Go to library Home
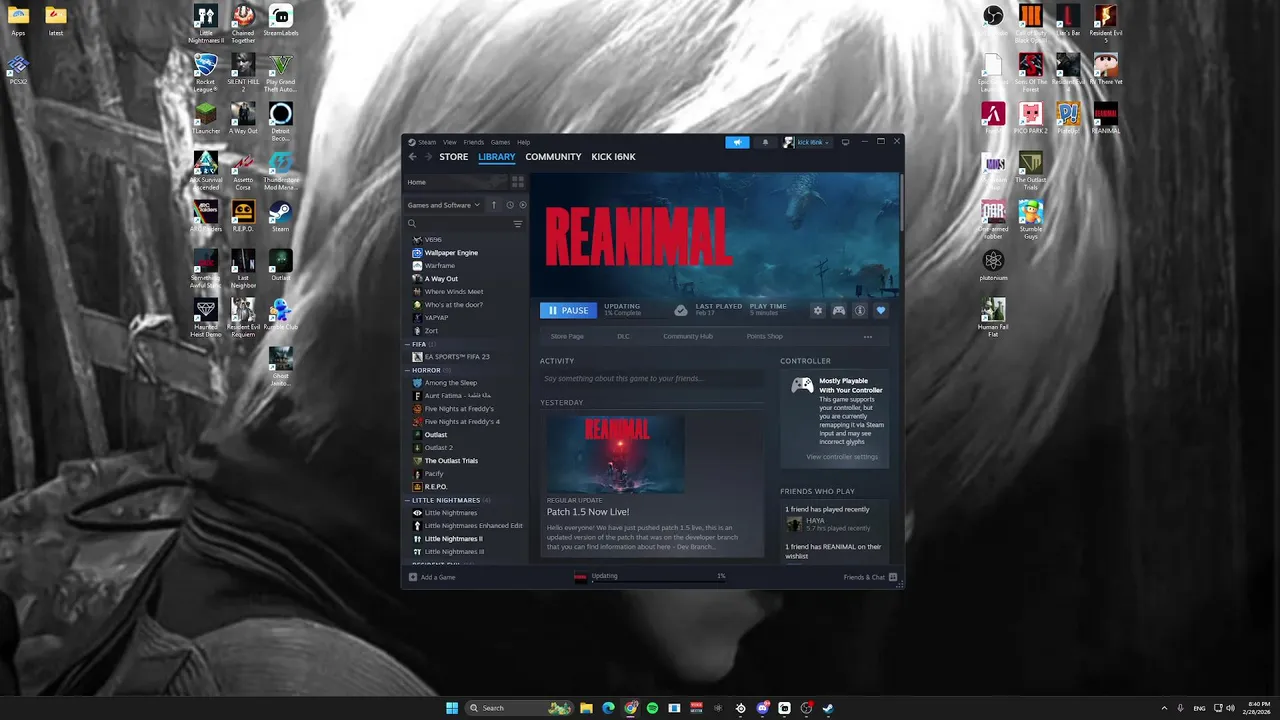The height and width of the screenshot is (720, 1280). [x=456, y=182]
